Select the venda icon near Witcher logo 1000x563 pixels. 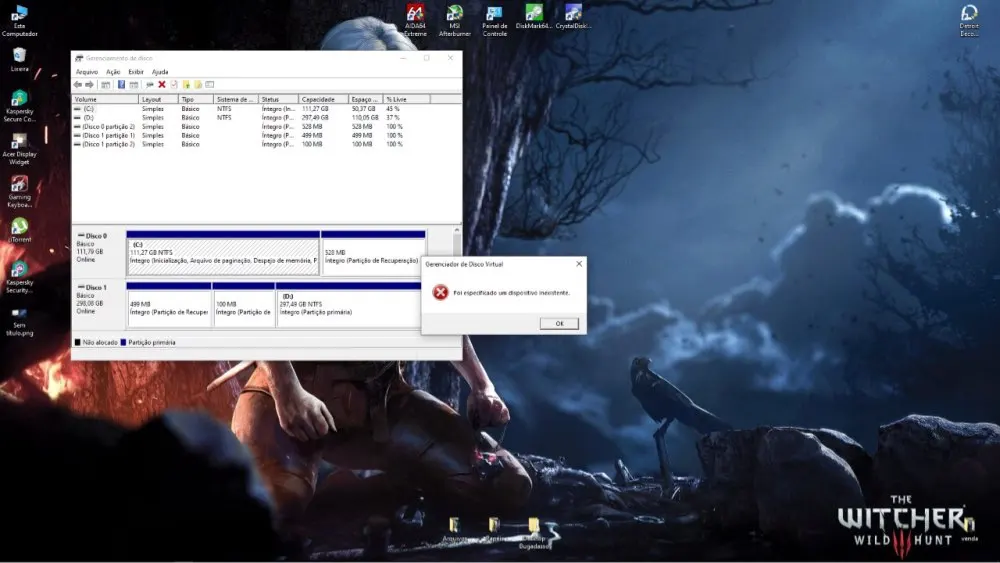(969, 529)
